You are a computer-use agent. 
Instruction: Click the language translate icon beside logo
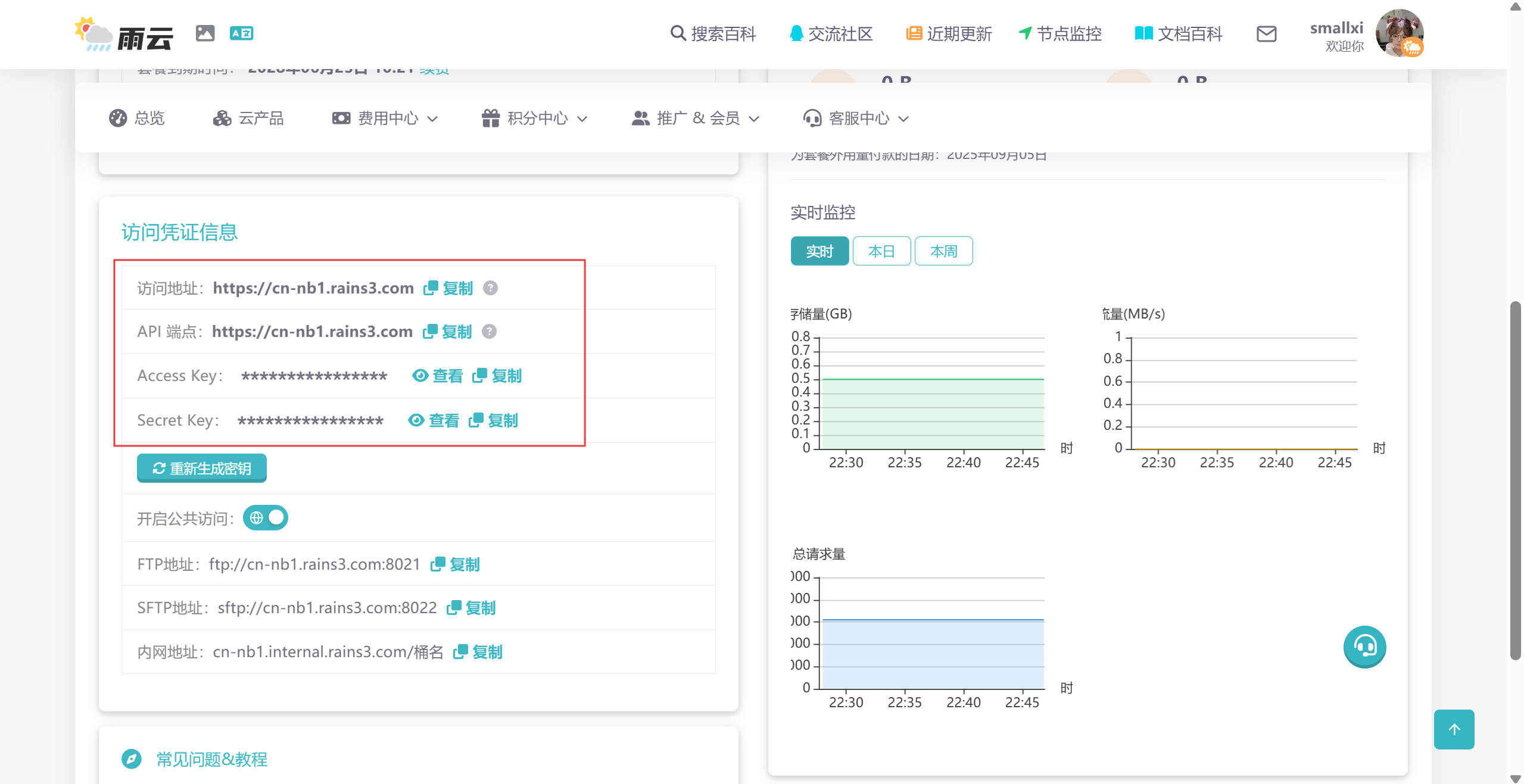coord(241,33)
